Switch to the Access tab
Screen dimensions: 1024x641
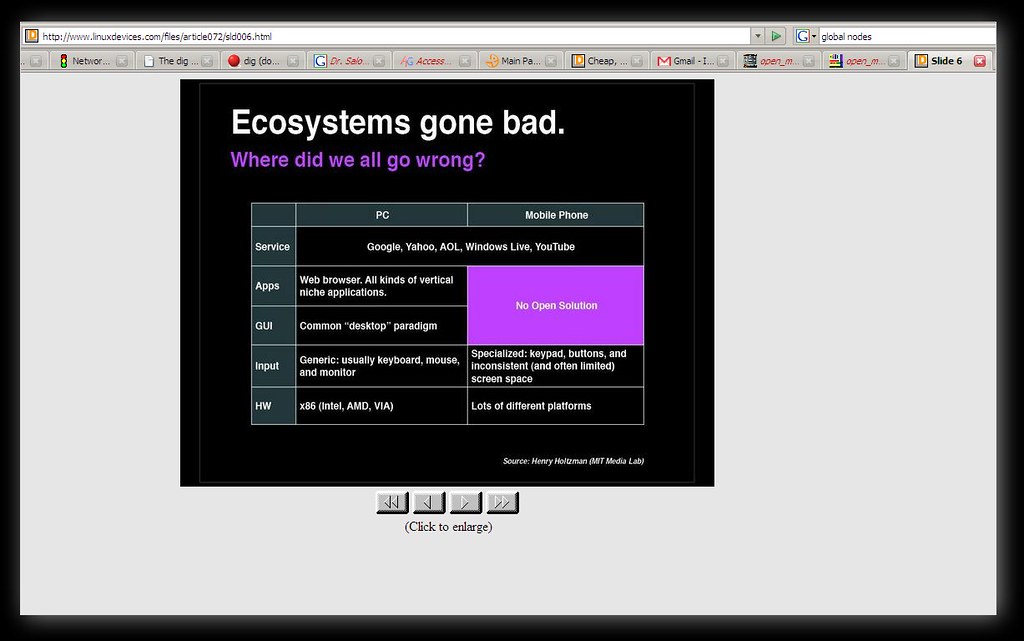point(426,61)
